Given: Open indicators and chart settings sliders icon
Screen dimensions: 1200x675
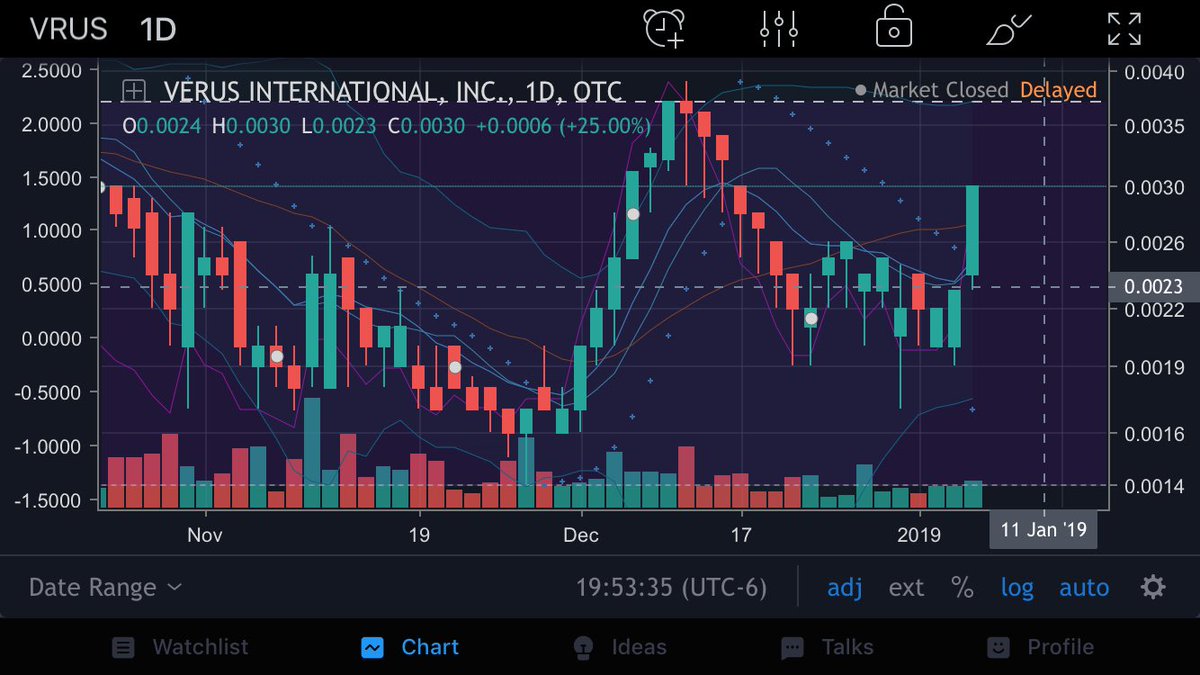Looking at the screenshot, I should 778,28.
